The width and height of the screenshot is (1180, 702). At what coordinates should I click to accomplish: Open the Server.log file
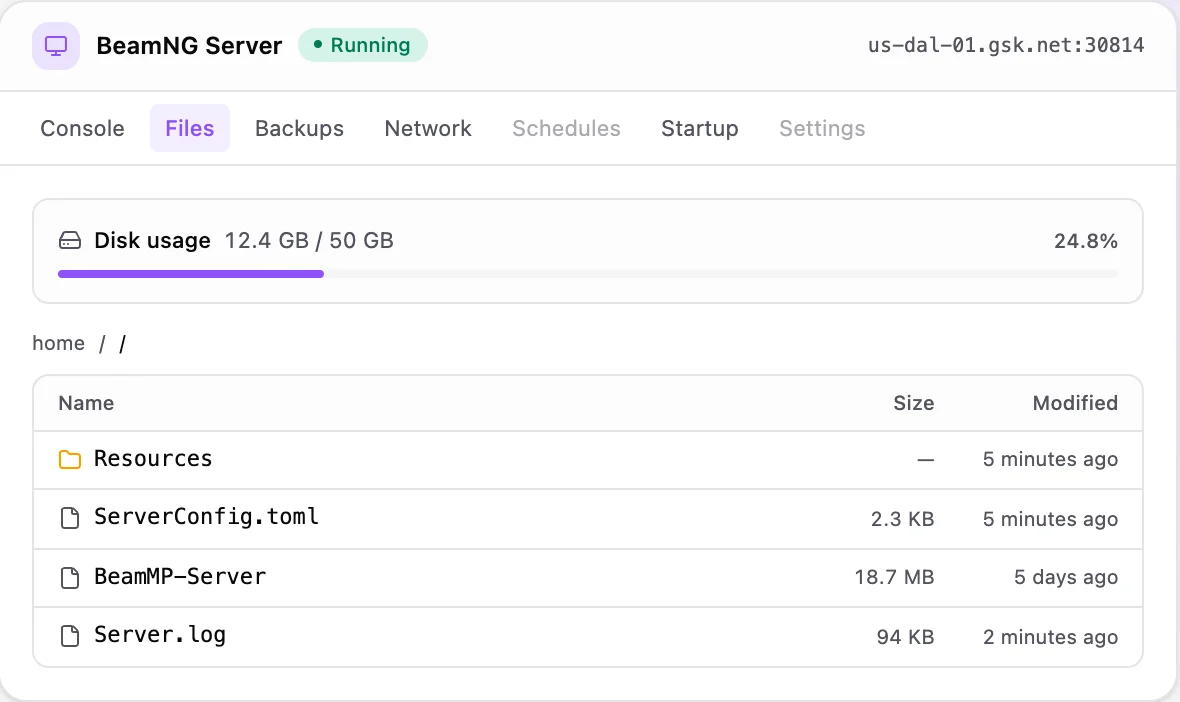160,636
